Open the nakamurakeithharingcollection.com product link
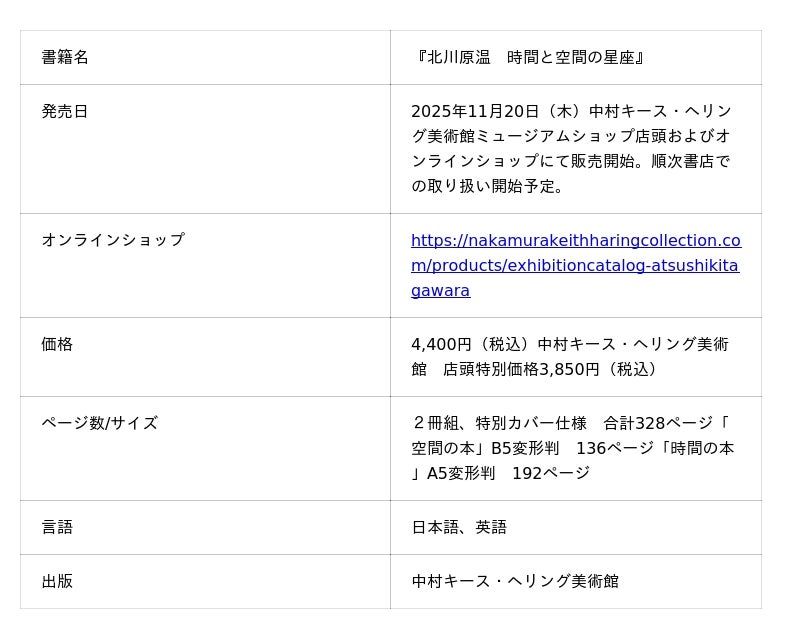Screen dimensions: 800x639 pyautogui.click(x=575, y=265)
